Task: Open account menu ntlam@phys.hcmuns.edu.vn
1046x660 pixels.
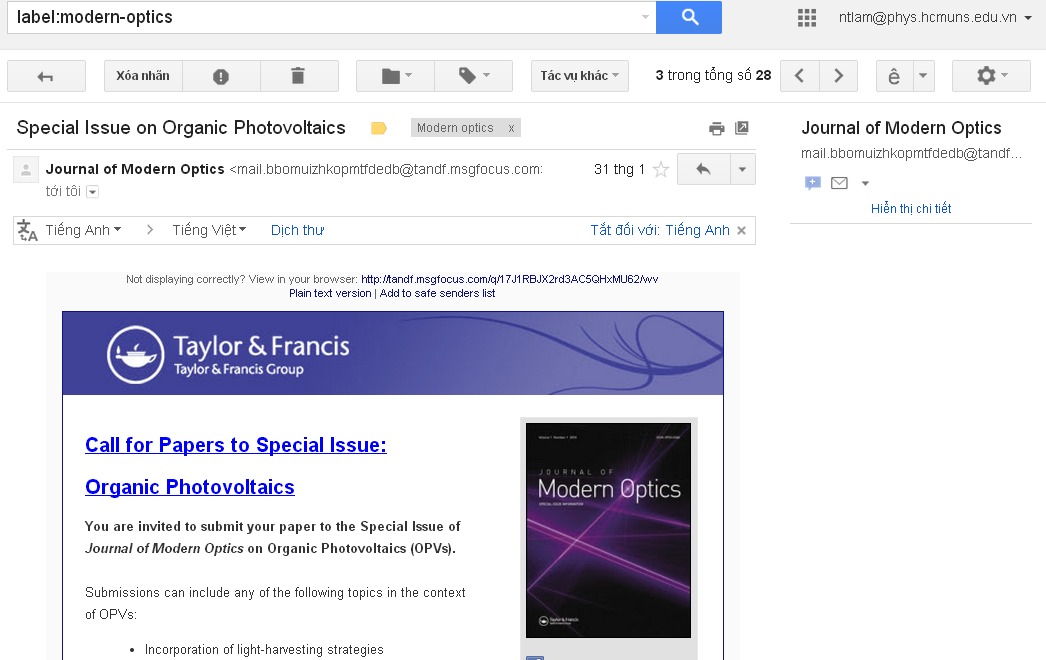Action: pos(935,18)
